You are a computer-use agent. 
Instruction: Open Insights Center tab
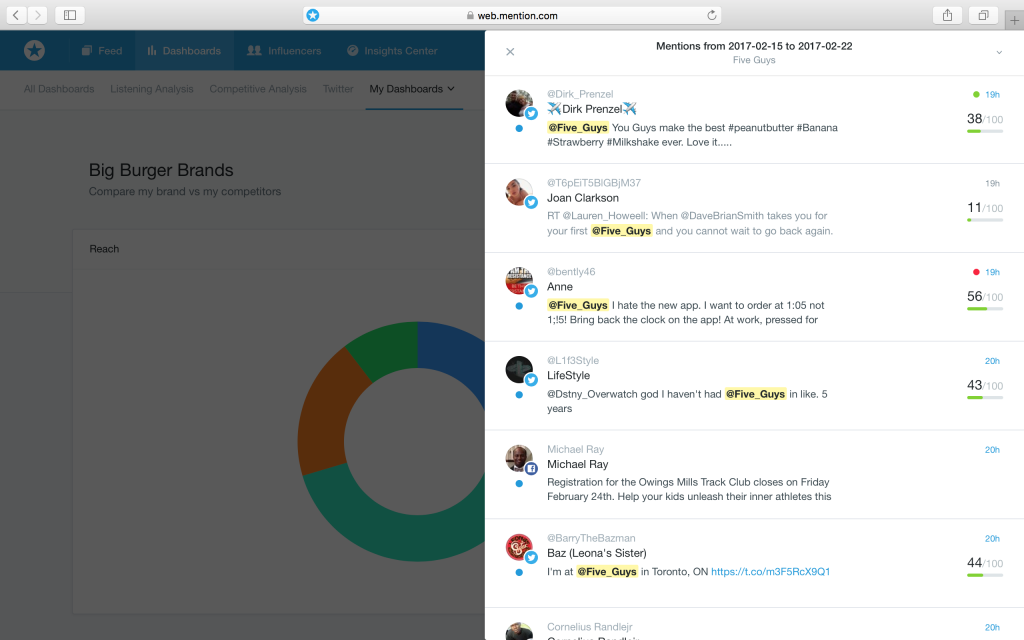click(392, 50)
